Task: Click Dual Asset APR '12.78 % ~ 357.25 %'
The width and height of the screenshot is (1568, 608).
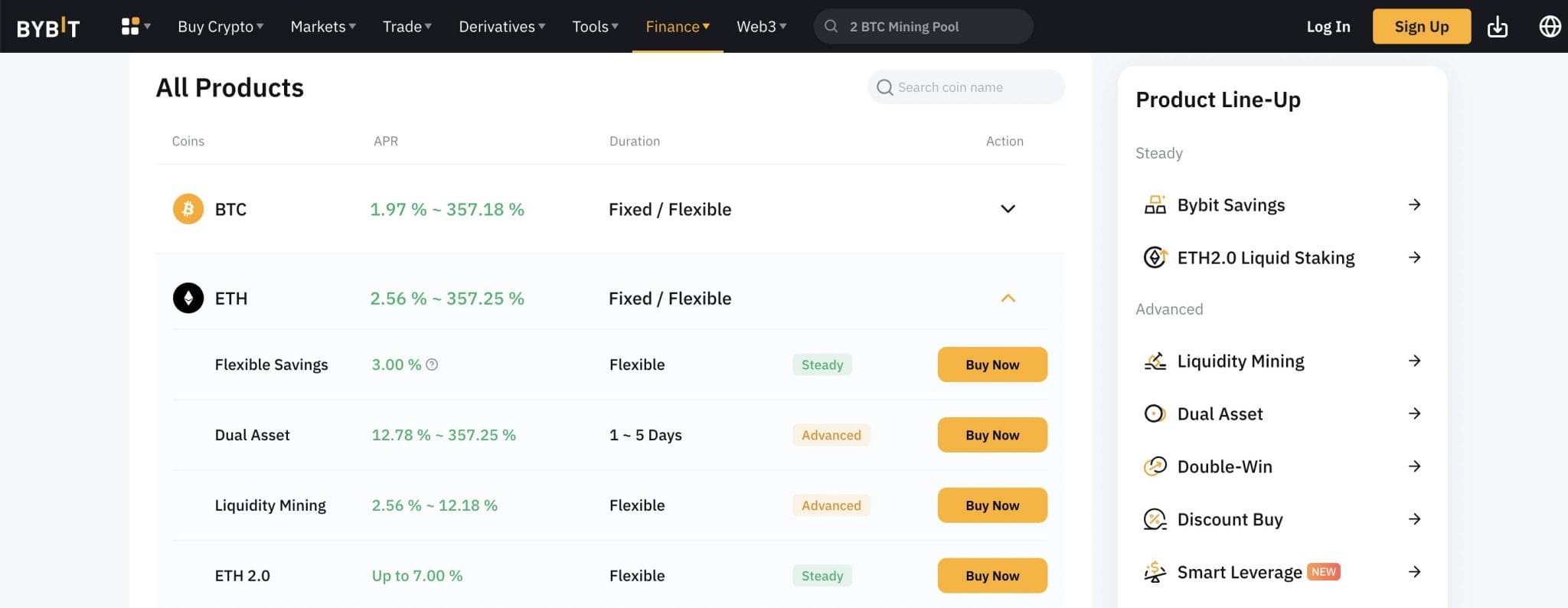Action: (444, 436)
